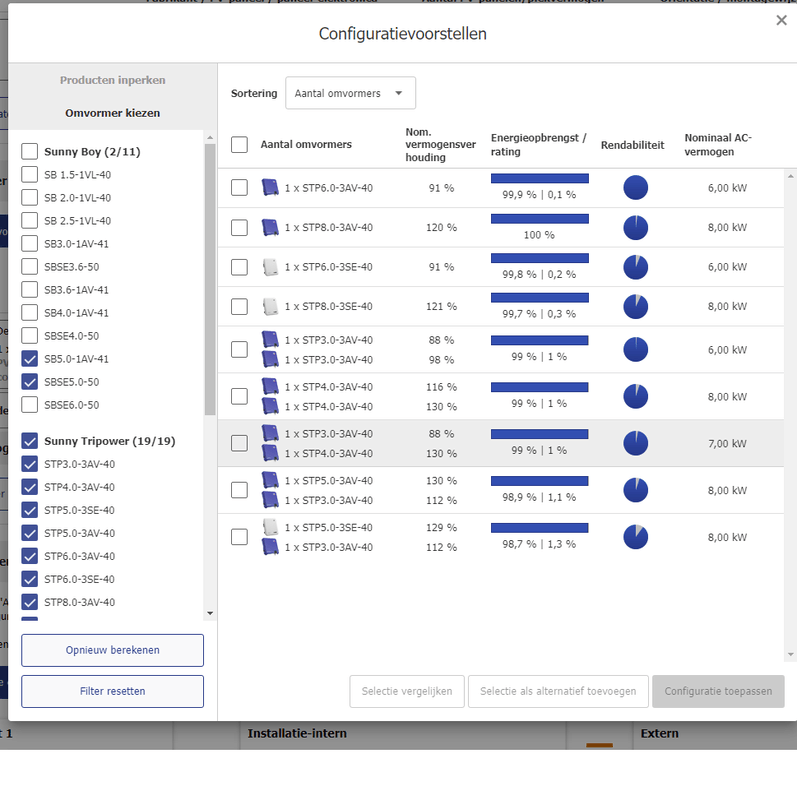797x800 pixels.
Task: Click the 121 % ratio value
Action: point(441,306)
